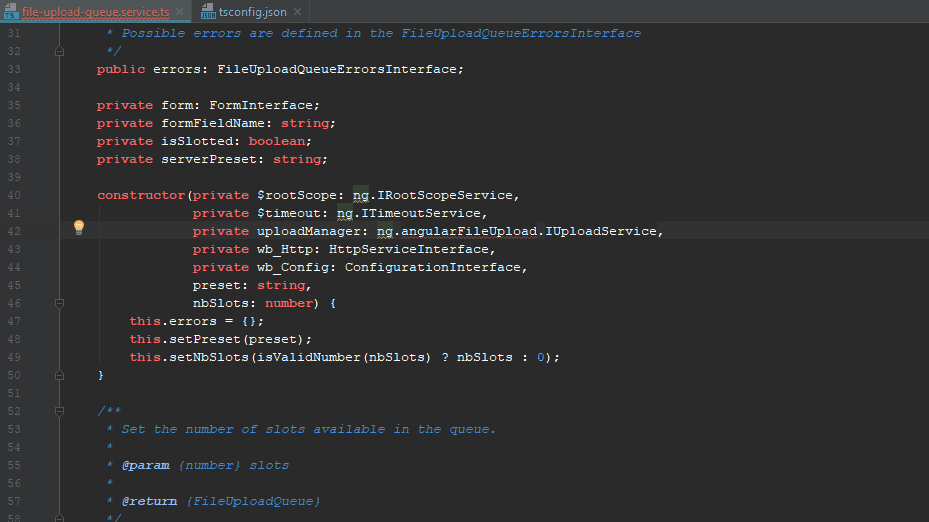Close the tsconfig.json tab
Viewport: 929px width, 522px height.
298,11
